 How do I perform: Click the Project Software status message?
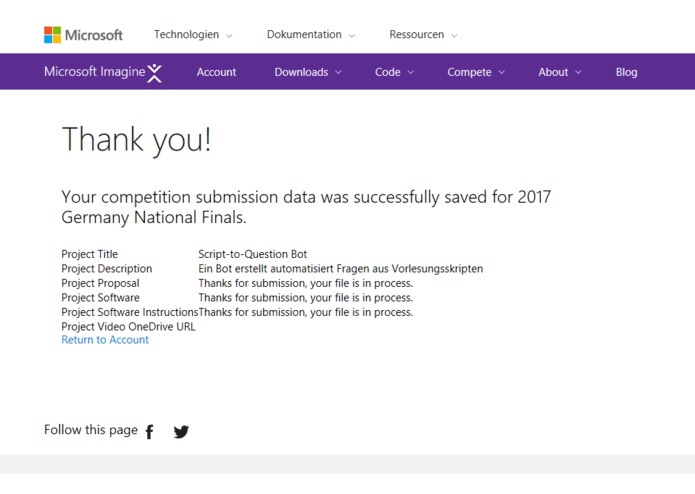(305, 298)
